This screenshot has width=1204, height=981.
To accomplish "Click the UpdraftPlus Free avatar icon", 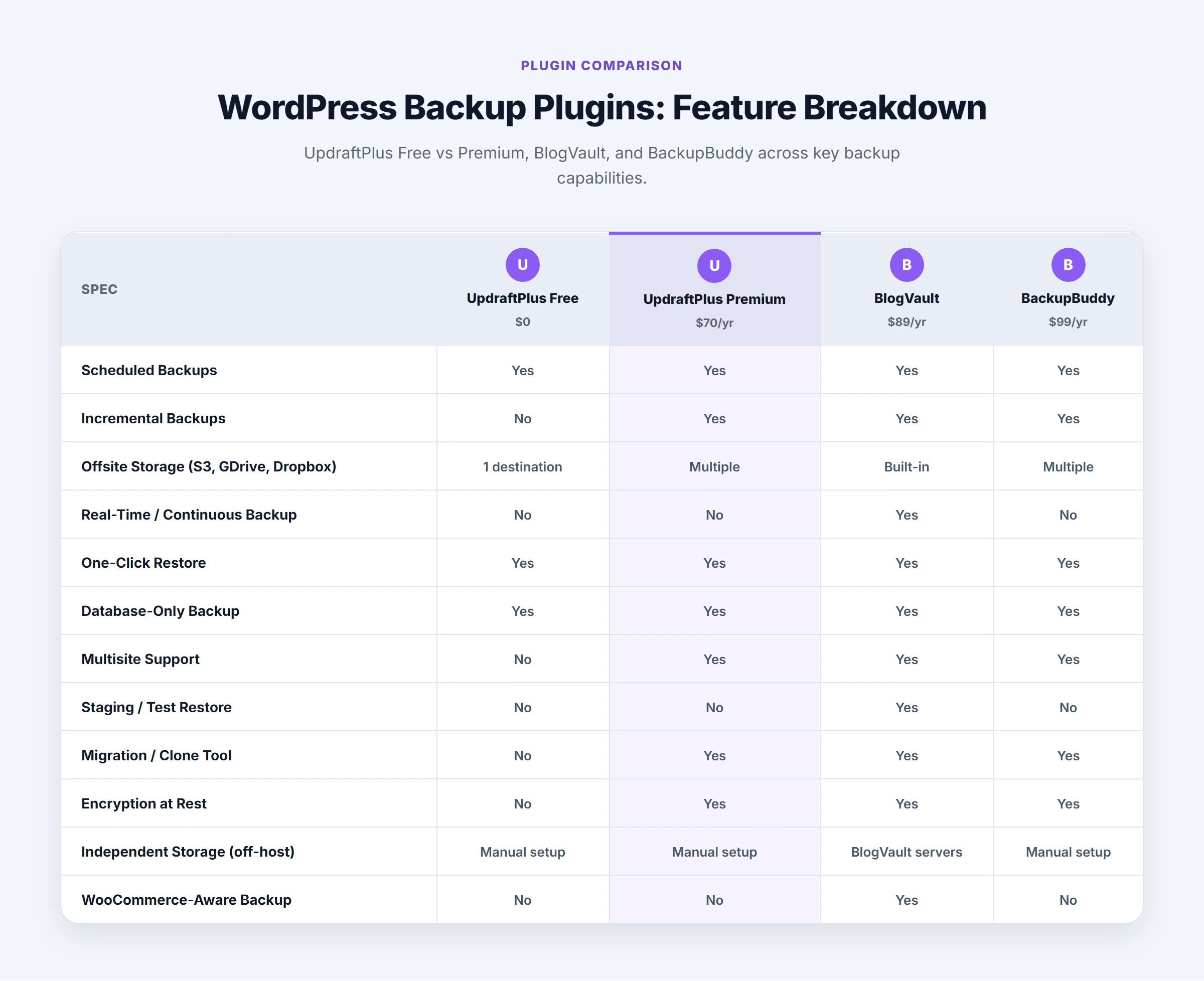I will click(522, 264).
